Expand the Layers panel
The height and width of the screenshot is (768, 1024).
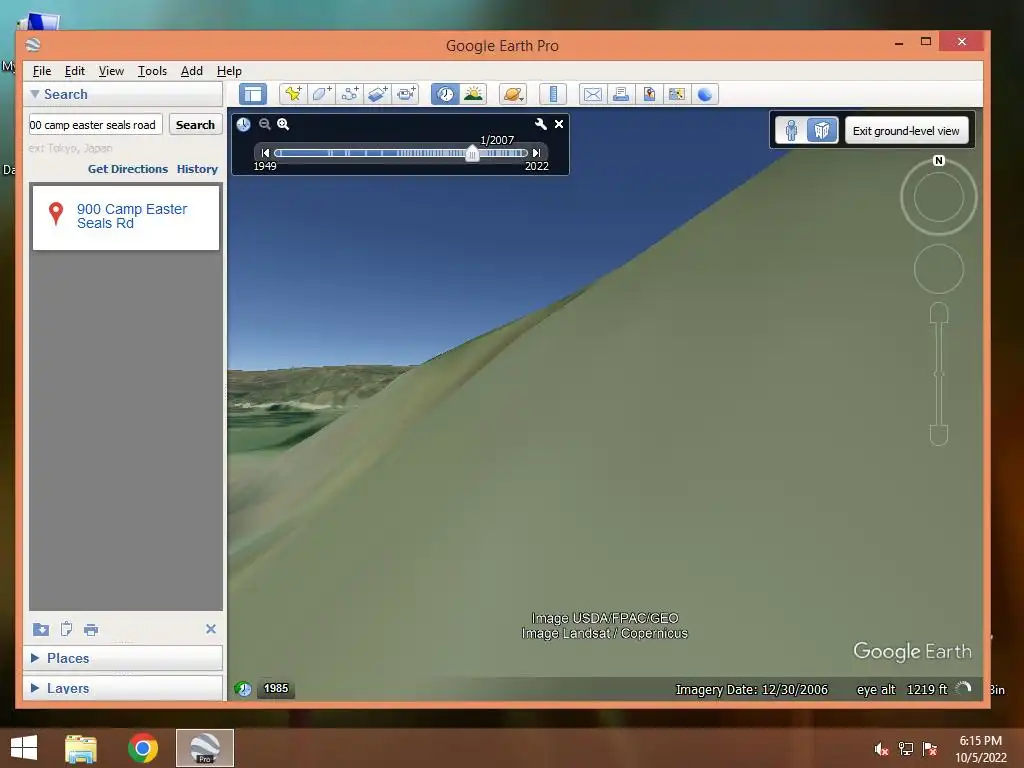tap(35, 688)
